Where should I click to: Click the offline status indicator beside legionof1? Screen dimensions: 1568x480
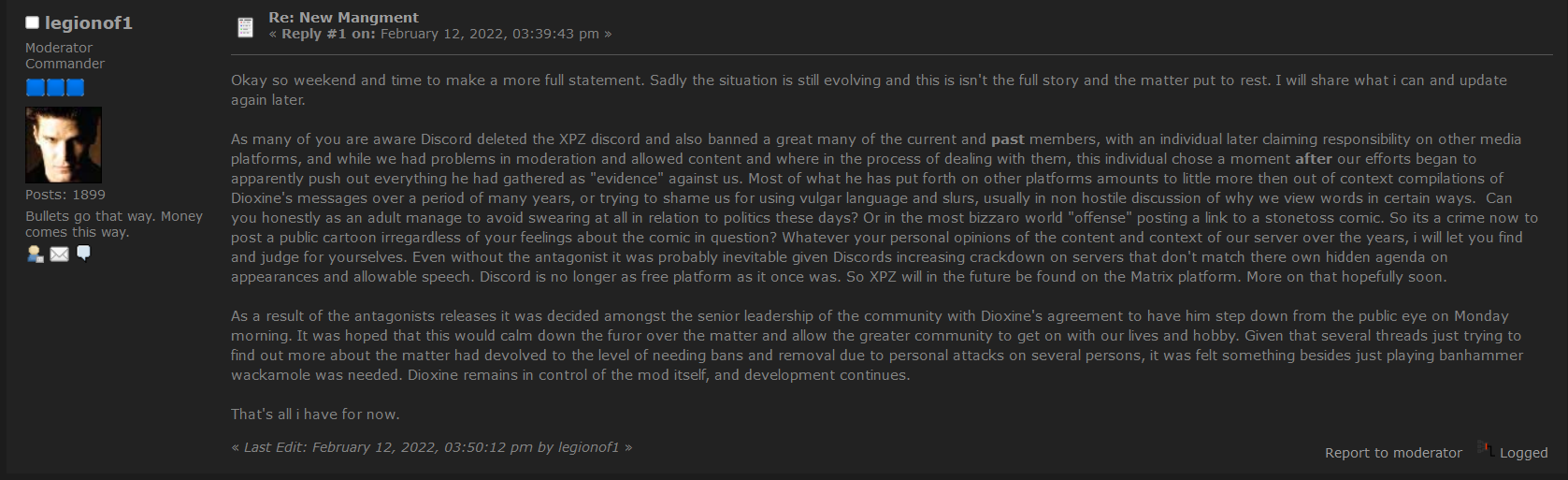[32, 22]
